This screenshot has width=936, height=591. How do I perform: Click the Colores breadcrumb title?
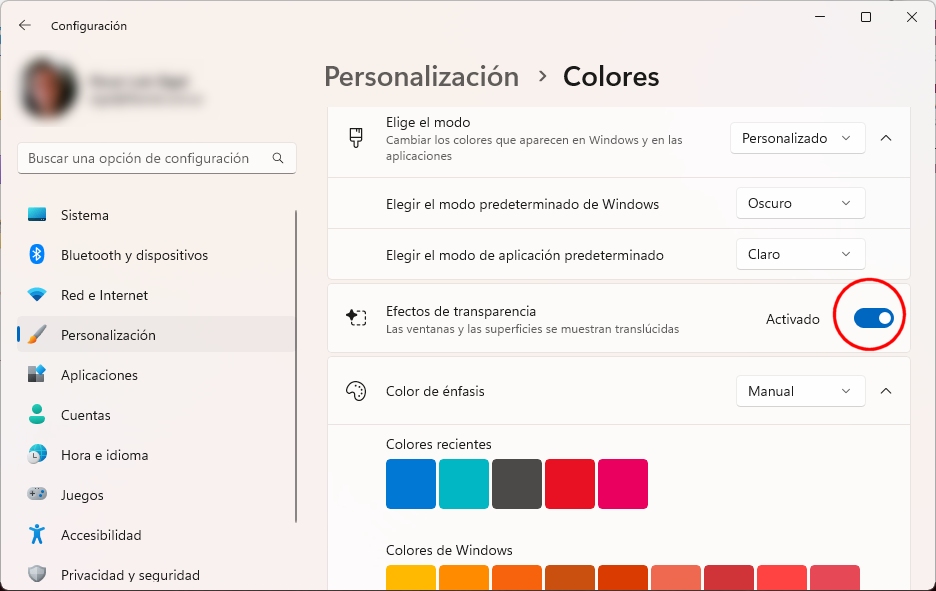(x=611, y=76)
